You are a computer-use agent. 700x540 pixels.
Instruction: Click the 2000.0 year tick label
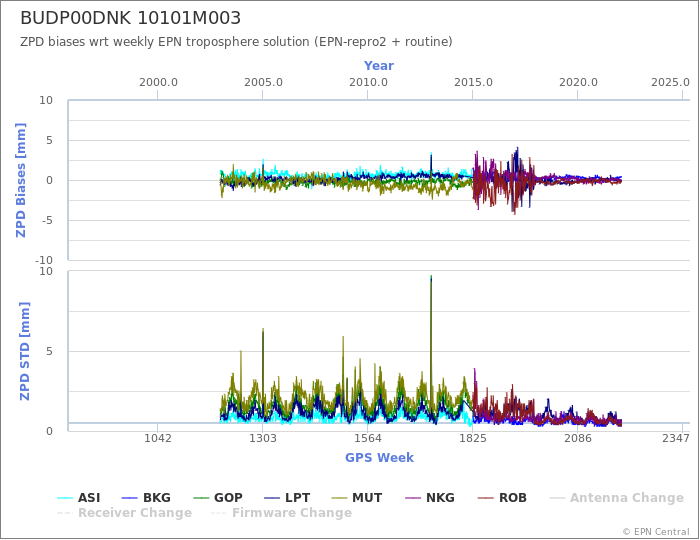[158, 83]
